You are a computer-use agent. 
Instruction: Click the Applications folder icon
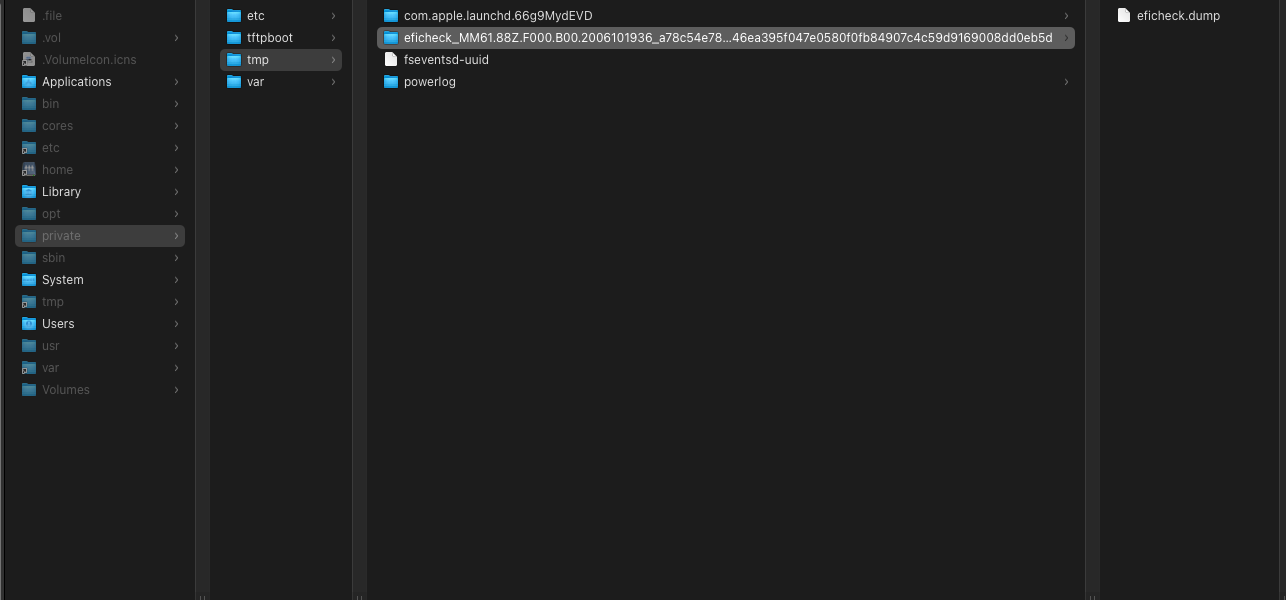[x=29, y=82]
